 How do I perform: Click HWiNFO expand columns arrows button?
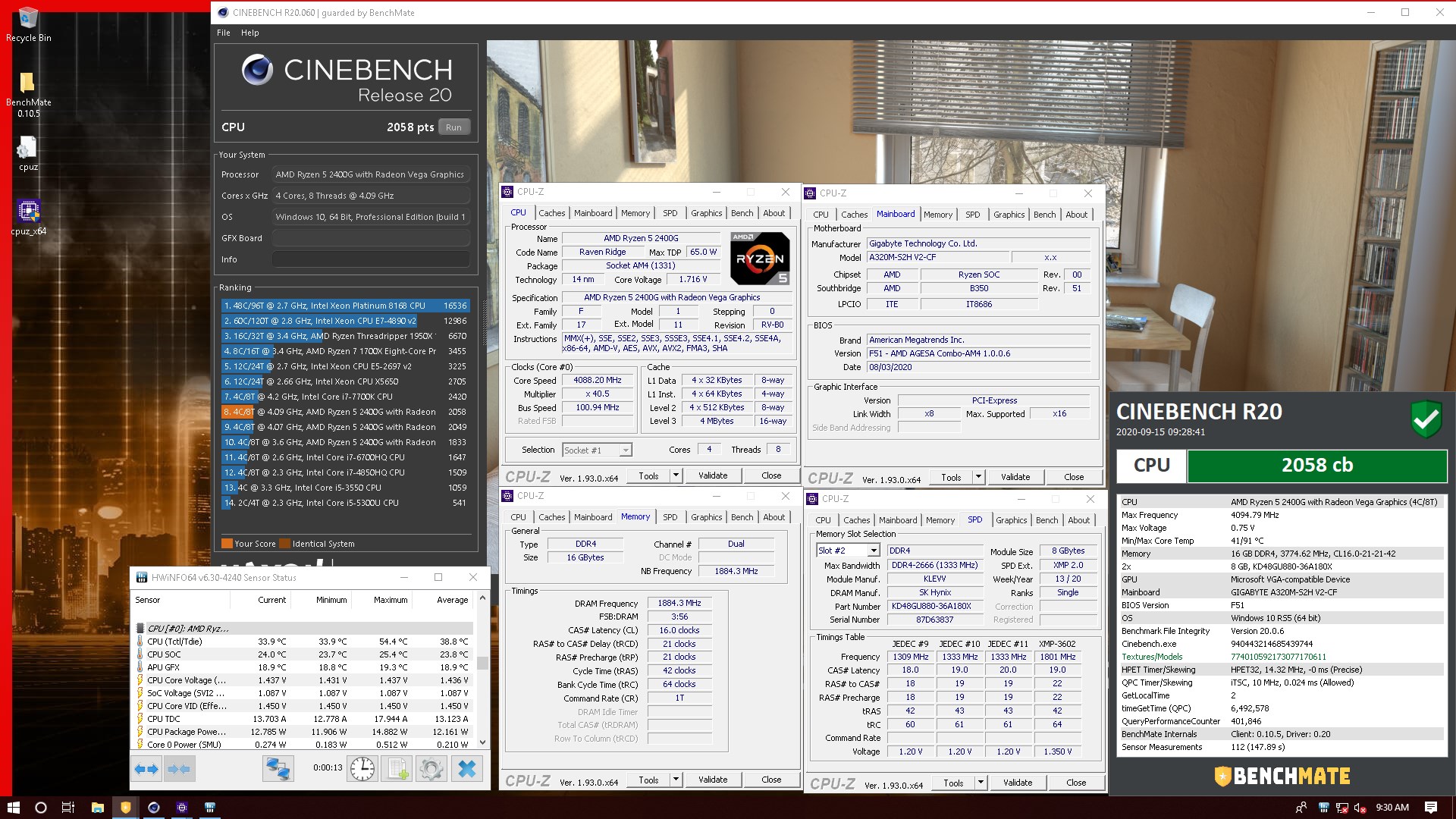[x=146, y=769]
